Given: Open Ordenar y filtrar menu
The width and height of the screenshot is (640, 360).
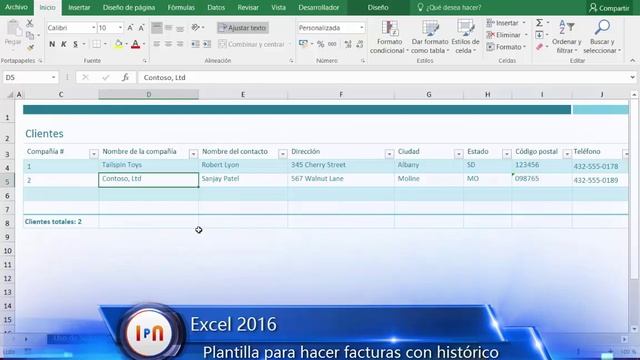Looking at the screenshot, I should [567, 37].
